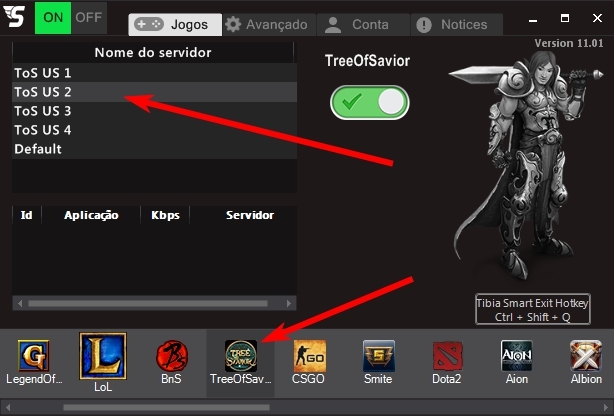This screenshot has height=416, width=614.
Task: Choose the ToS US 3 server
Action: [x=43, y=111]
